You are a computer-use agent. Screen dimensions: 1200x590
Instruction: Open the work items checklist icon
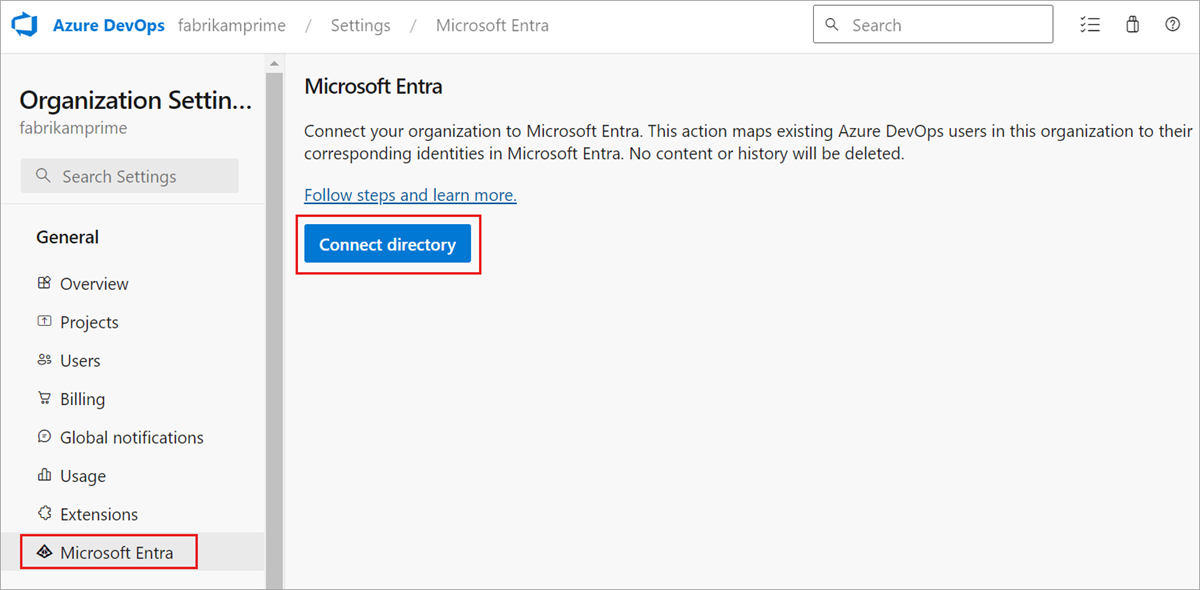point(1090,24)
